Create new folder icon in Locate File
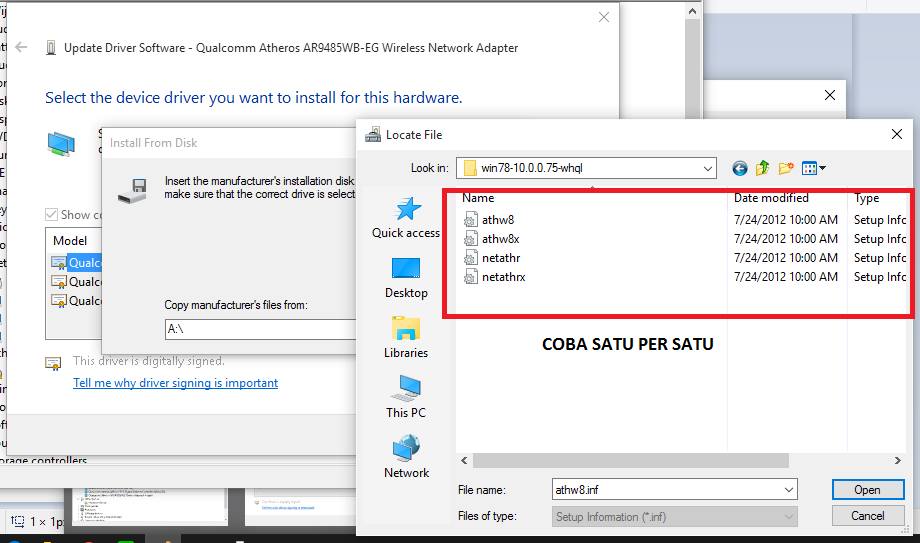The image size is (920, 543). [786, 168]
